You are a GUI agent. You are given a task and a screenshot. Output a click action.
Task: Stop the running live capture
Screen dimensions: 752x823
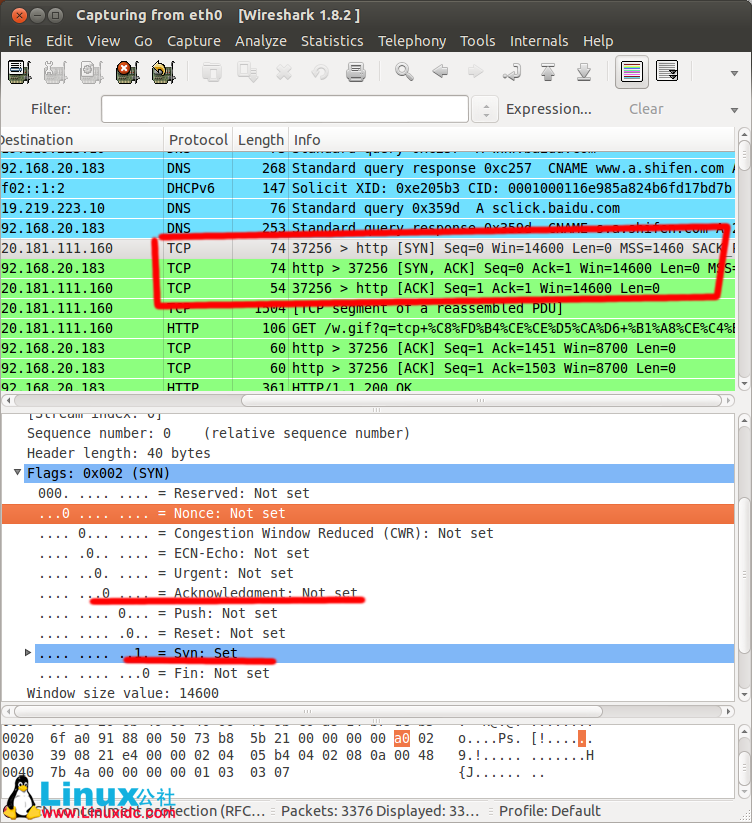[127, 72]
